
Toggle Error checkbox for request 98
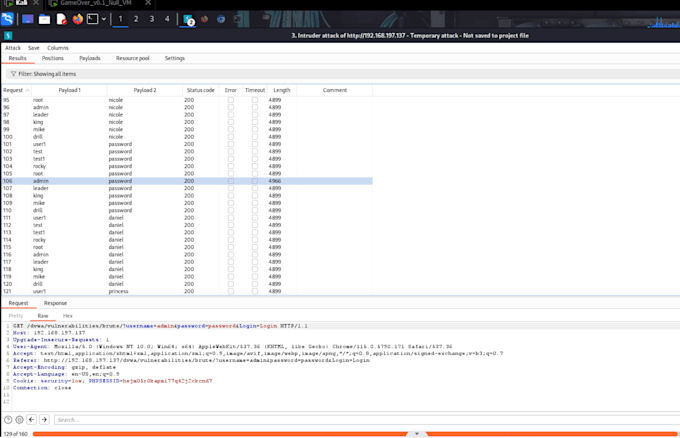231,122
